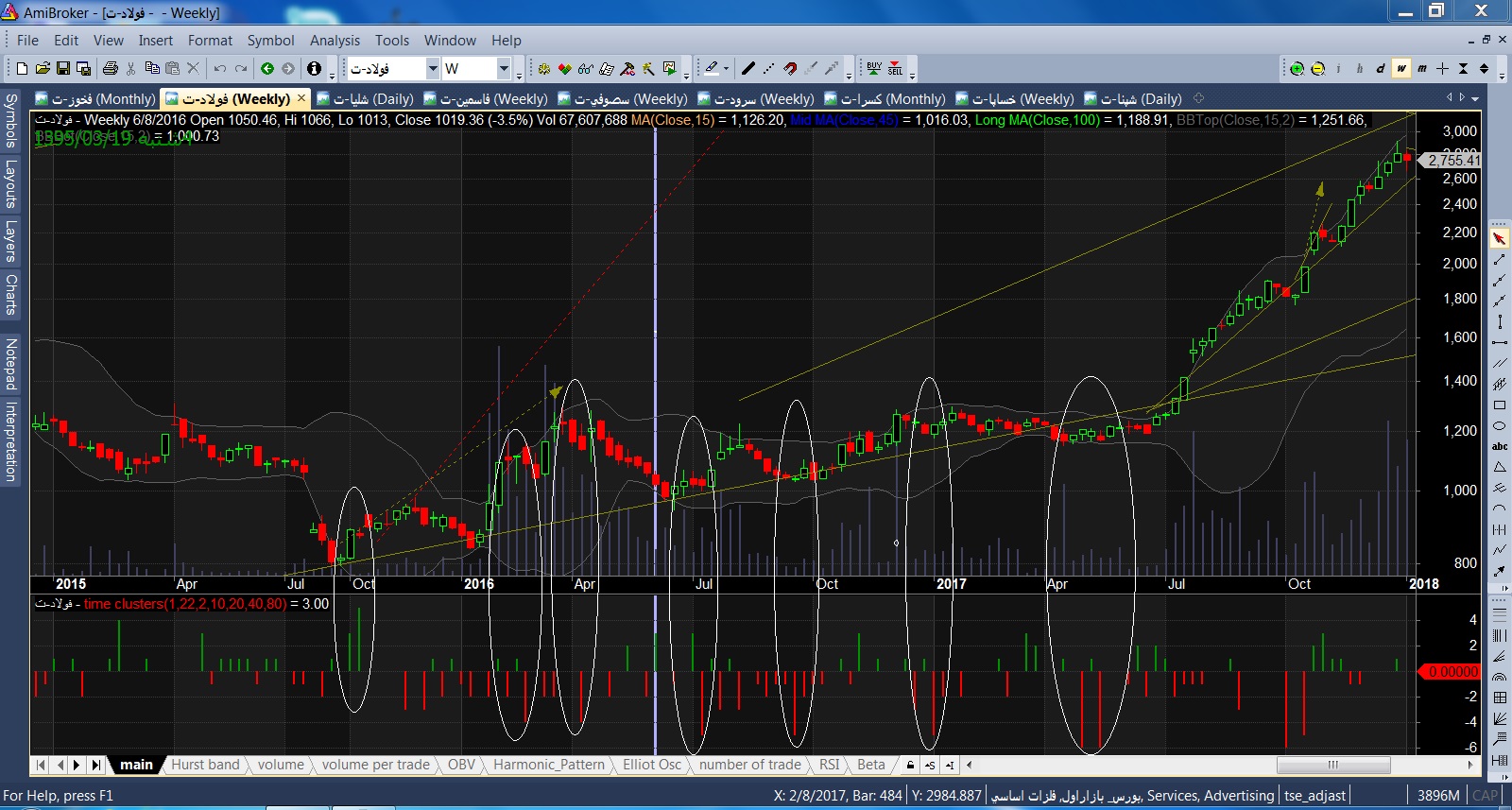This screenshot has height=810, width=1512.
Task: Select the parallel lines channel tool
Action: tap(1500, 363)
